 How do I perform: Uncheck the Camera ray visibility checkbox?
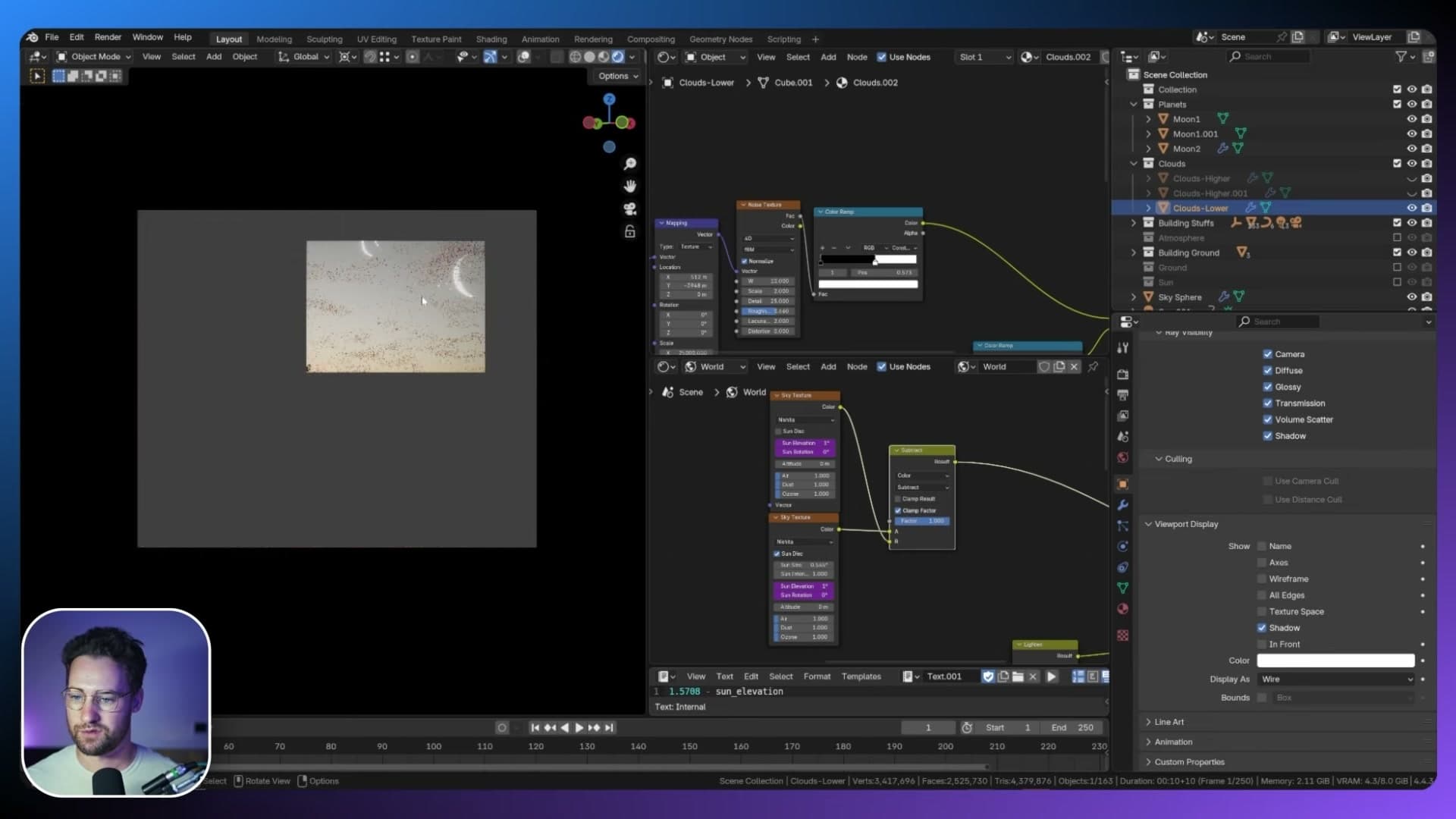click(x=1267, y=354)
